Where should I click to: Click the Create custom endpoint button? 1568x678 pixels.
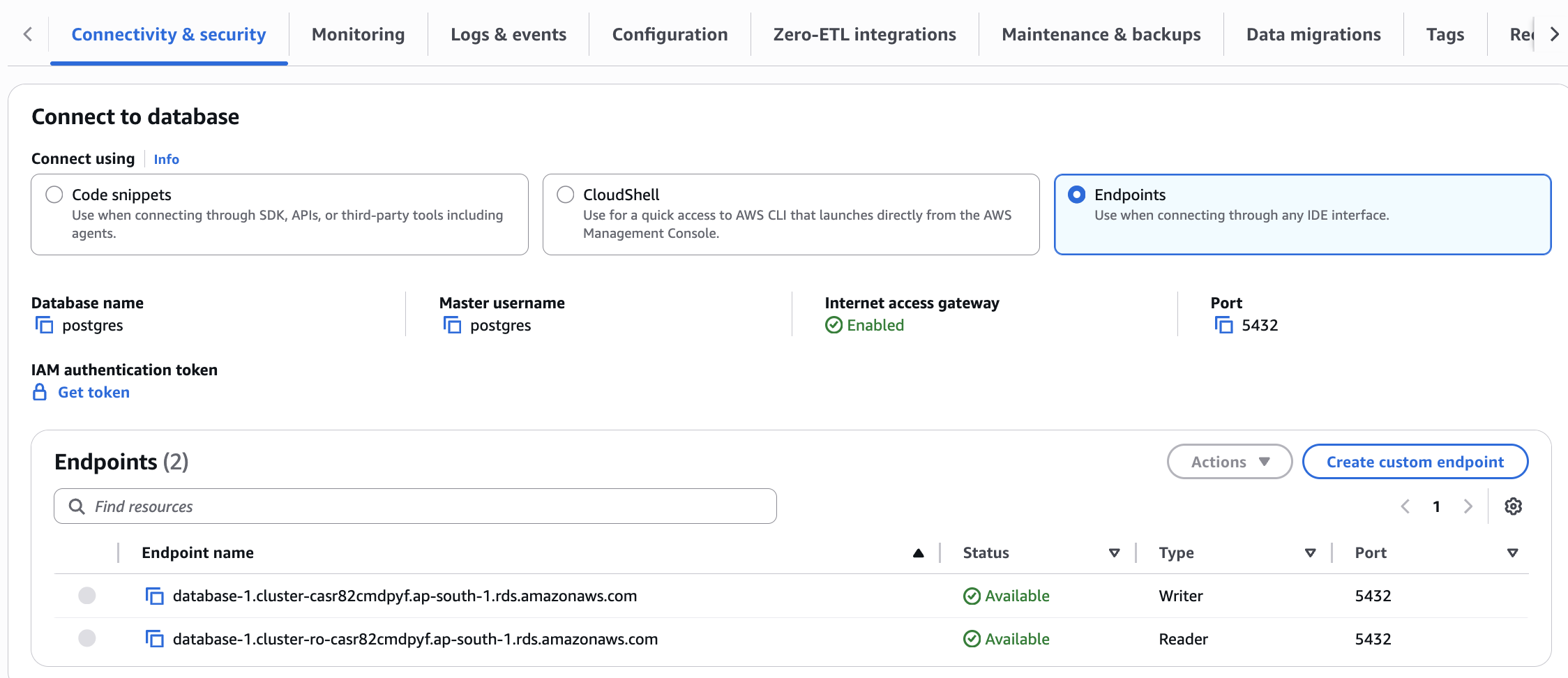tap(1415, 461)
